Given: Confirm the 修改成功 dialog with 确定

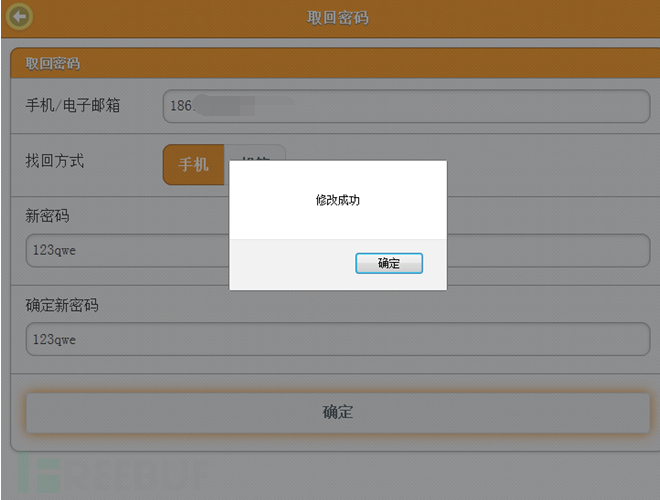Looking at the screenshot, I should [389, 263].
